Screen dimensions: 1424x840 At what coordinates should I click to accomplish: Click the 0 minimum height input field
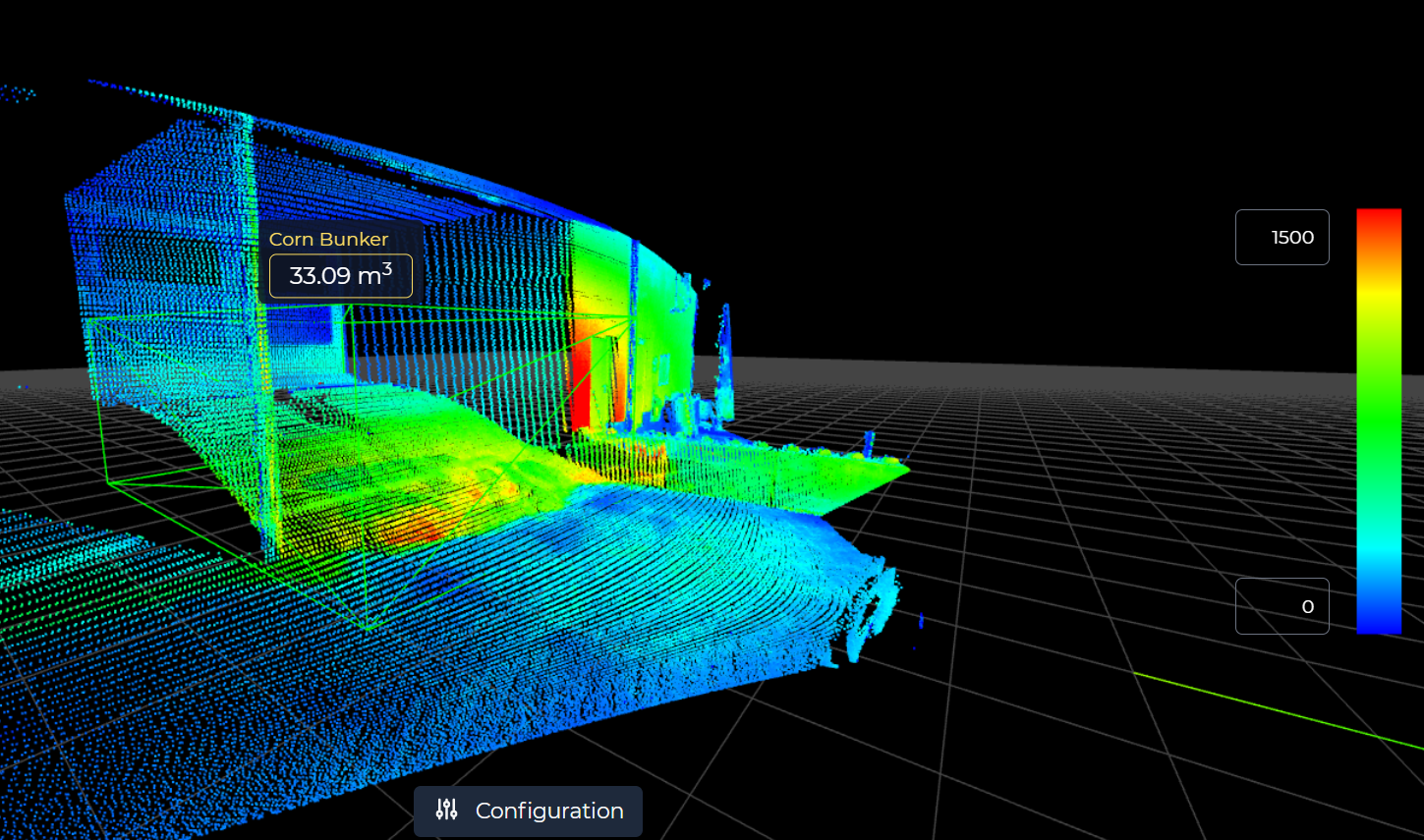[1282, 606]
